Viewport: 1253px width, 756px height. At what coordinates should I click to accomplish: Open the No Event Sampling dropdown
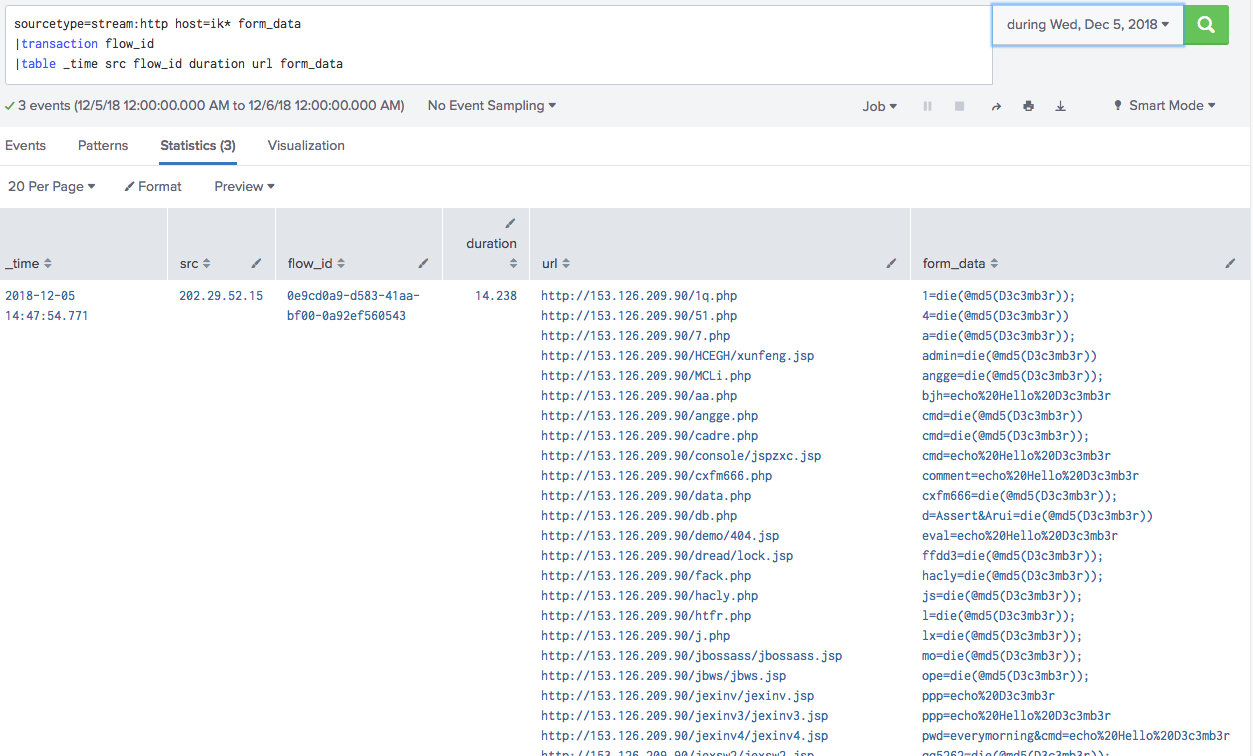click(x=491, y=105)
